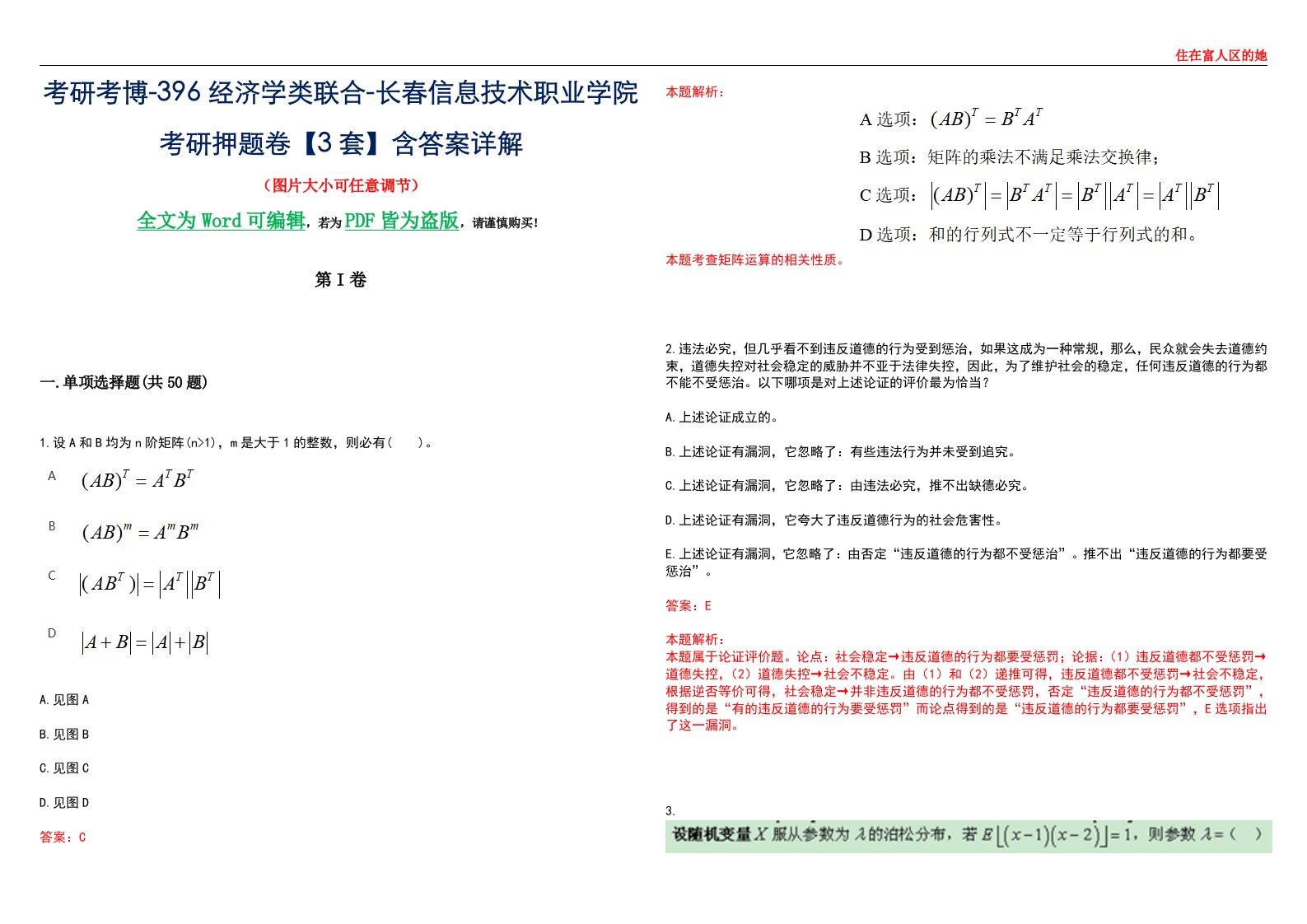Click the subtitle '考研押题卷【3 套】含答案详解'

341,144
